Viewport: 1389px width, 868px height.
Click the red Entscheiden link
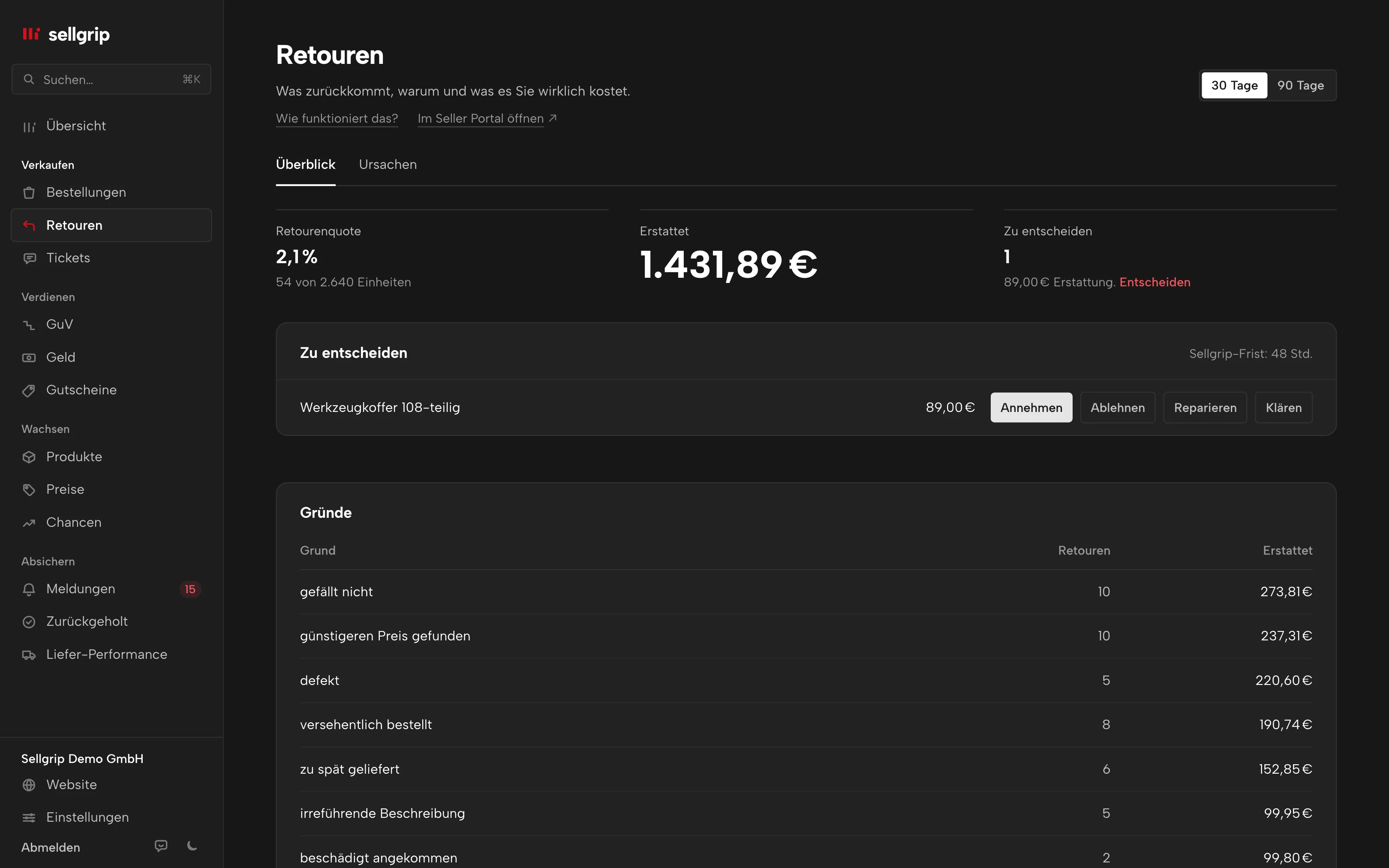[x=1155, y=282]
